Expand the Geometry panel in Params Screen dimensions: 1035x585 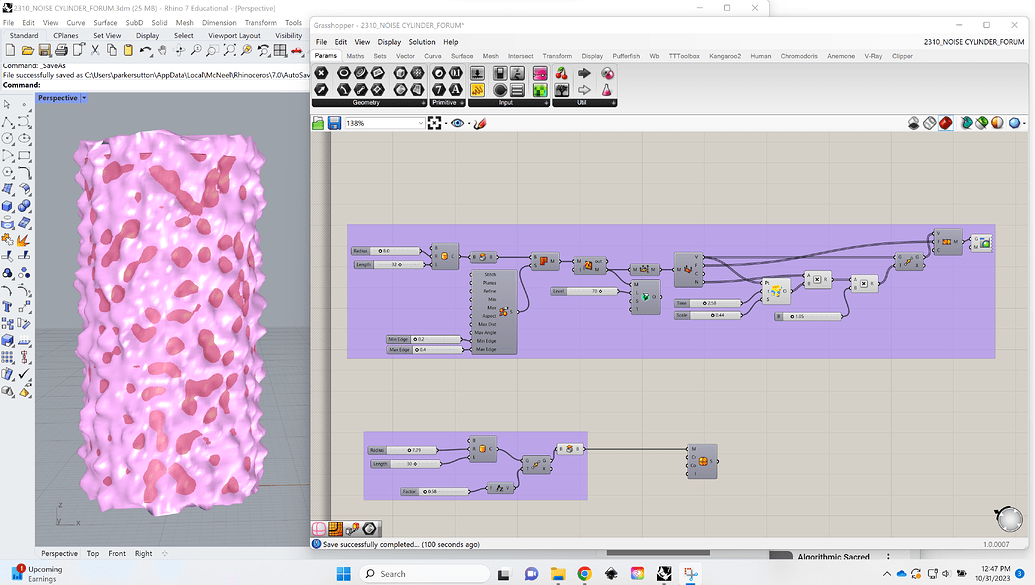coord(423,103)
